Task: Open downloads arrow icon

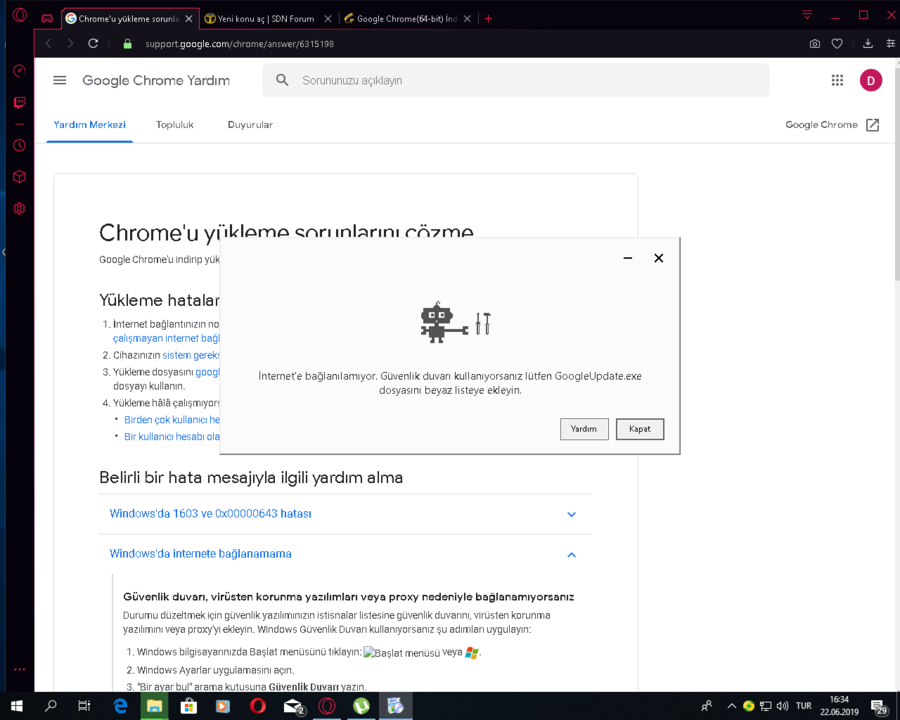Action: tap(868, 44)
